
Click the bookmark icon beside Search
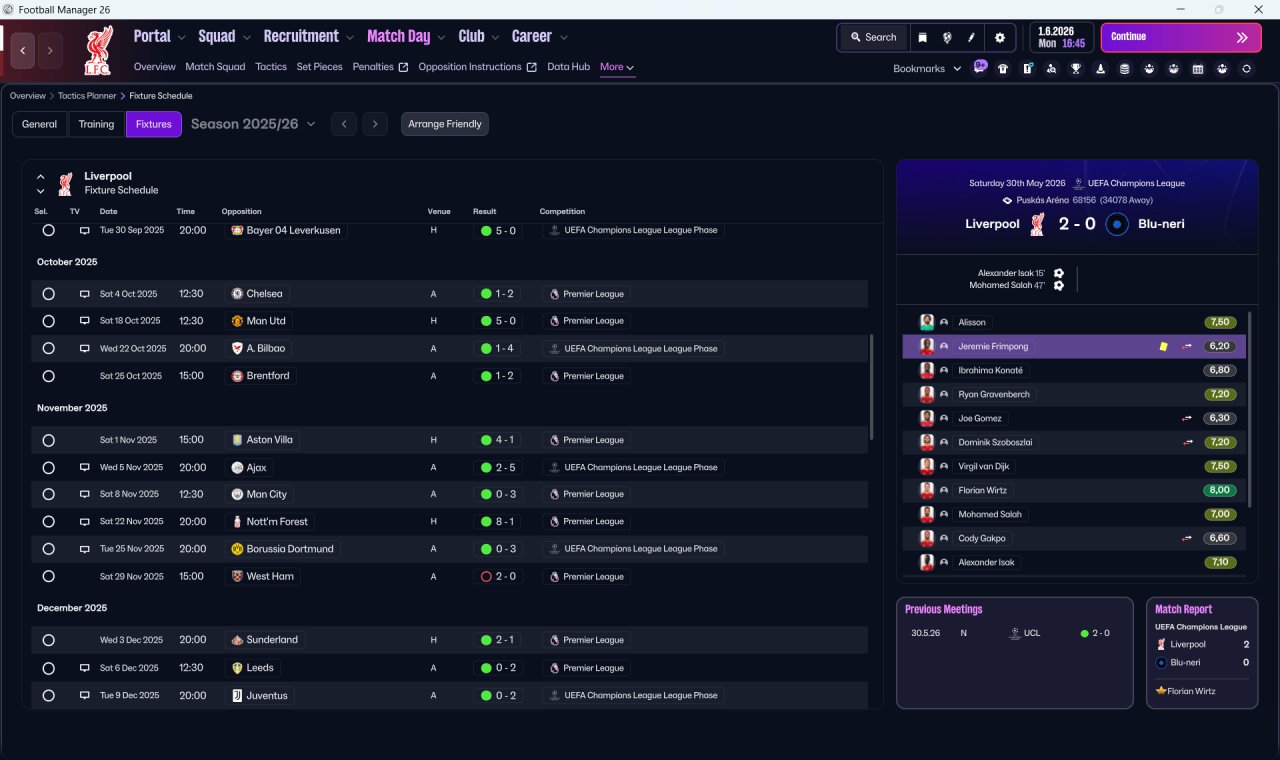[923, 37]
